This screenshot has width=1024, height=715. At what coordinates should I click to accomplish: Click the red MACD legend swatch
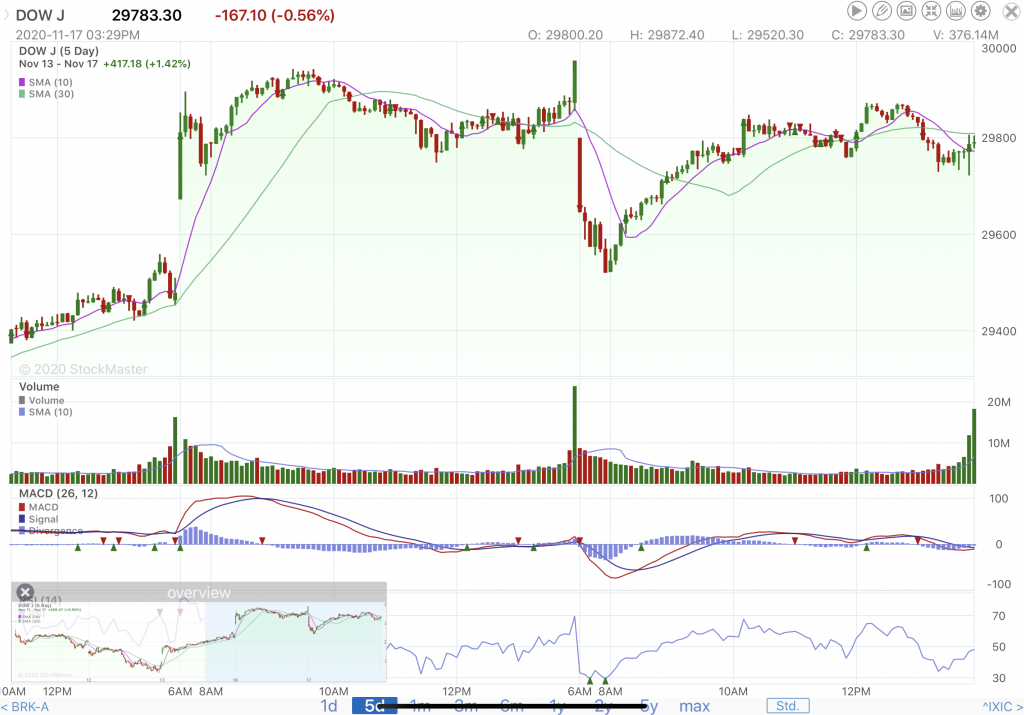(x=22, y=507)
